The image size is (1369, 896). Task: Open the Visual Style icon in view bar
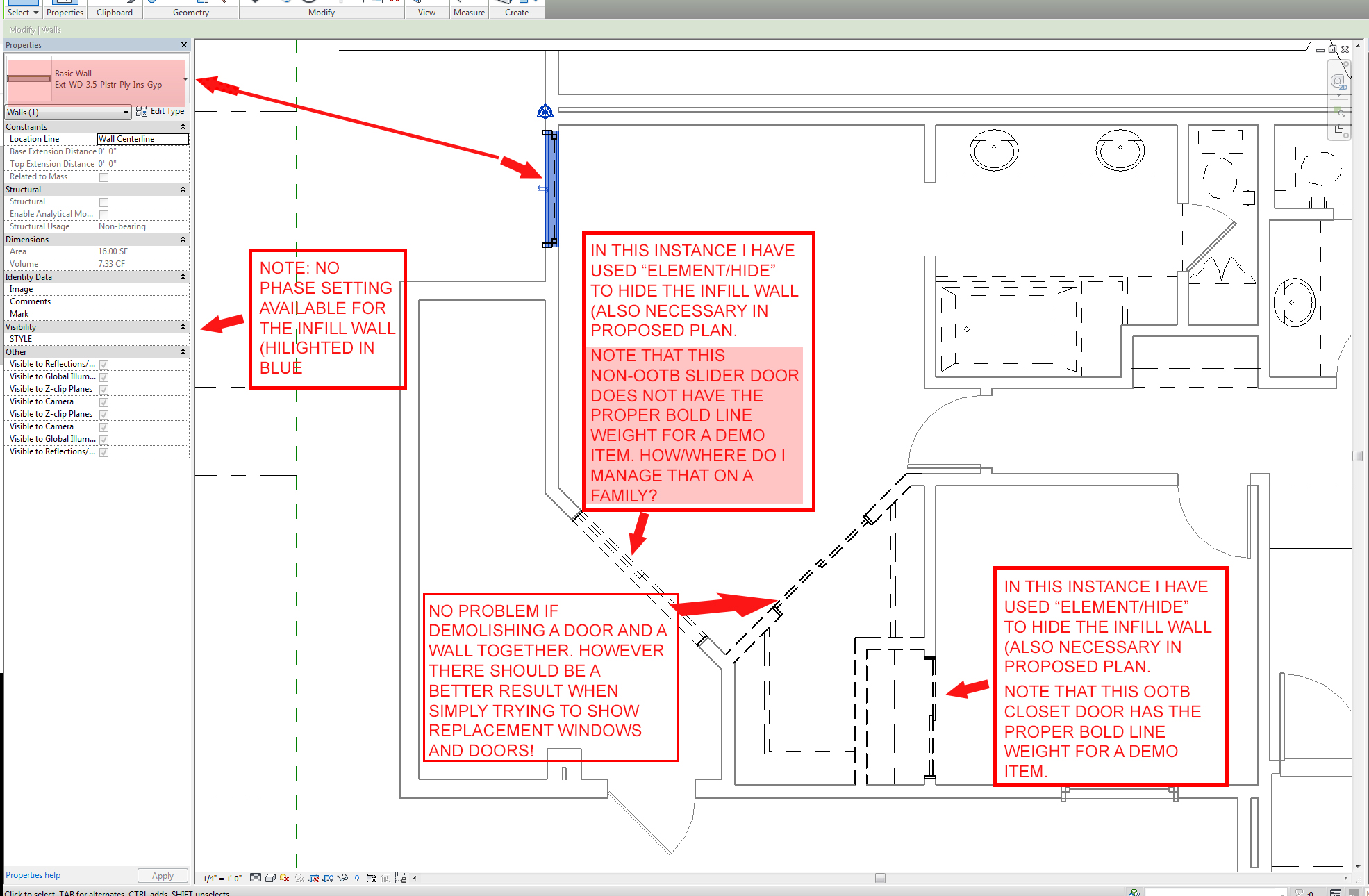[270, 878]
